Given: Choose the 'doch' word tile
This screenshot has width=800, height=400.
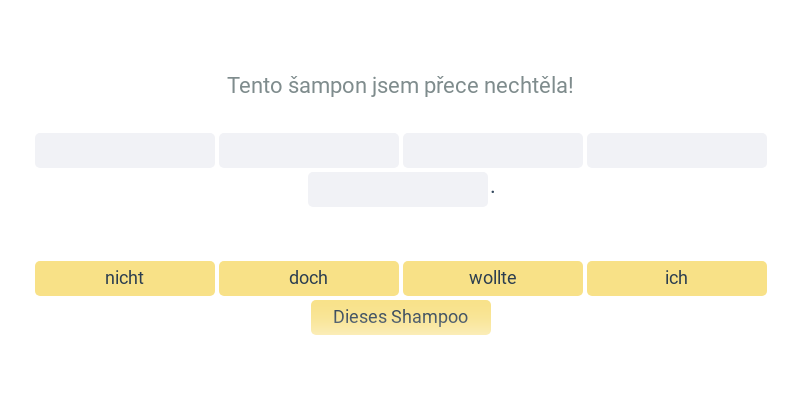Looking at the screenshot, I should click(x=309, y=278).
